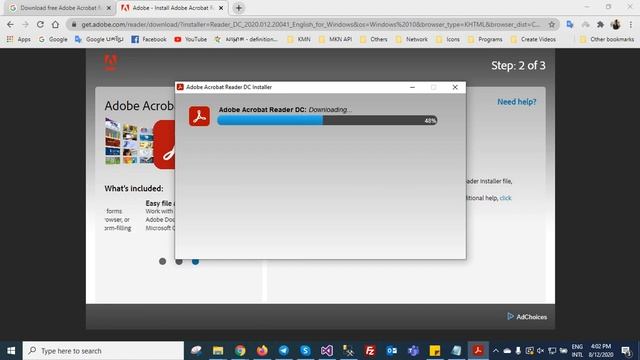Click the Type here to search box
640x360 pixels.
coord(103,351)
